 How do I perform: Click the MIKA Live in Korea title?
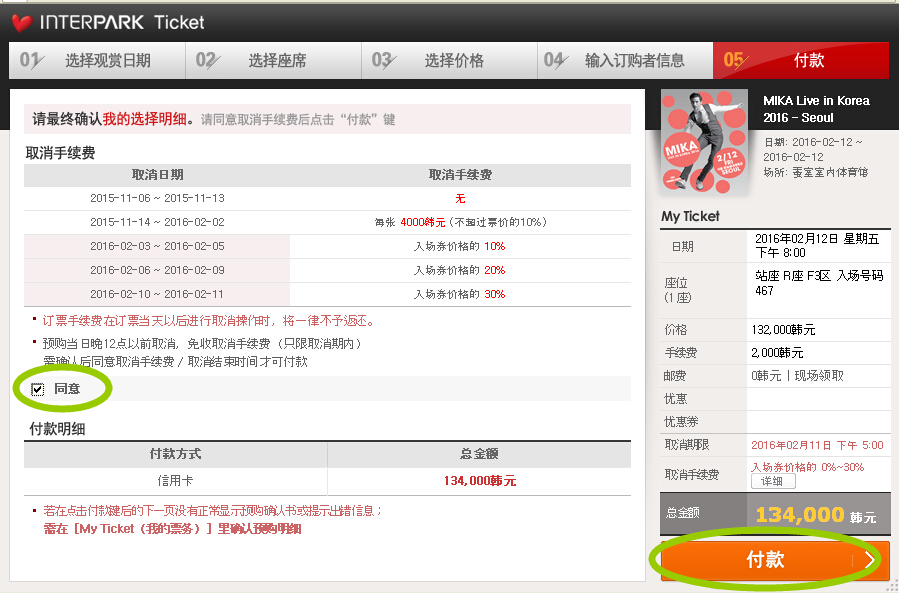tap(816, 109)
